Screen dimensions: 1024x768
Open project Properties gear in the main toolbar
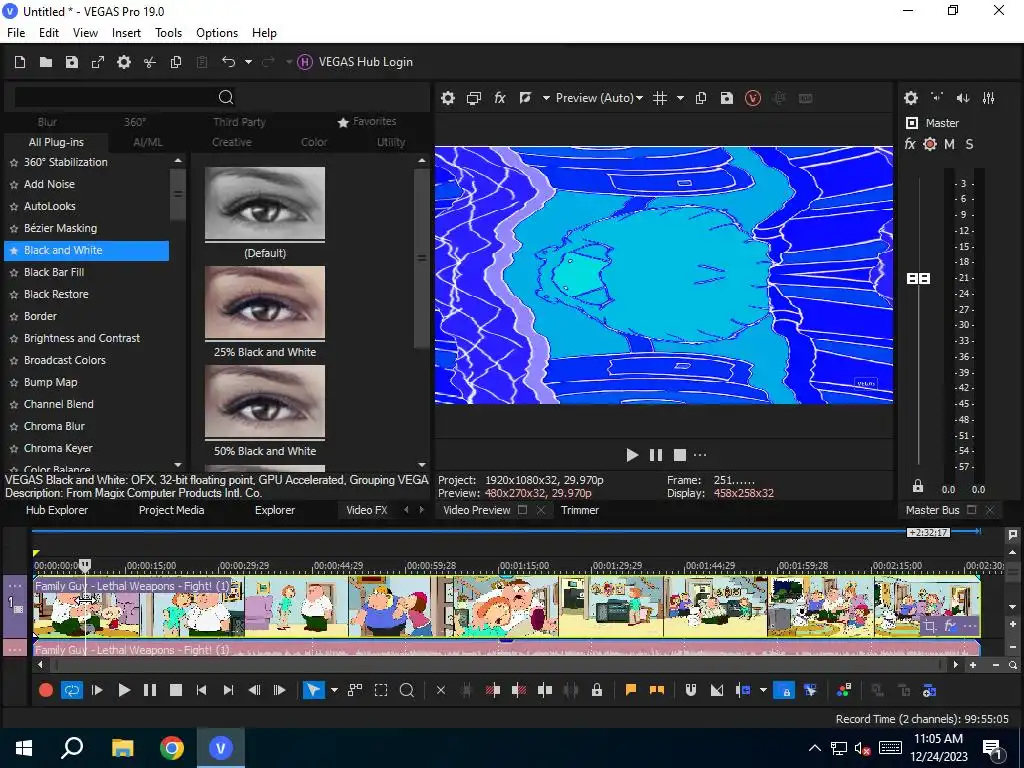click(123, 62)
